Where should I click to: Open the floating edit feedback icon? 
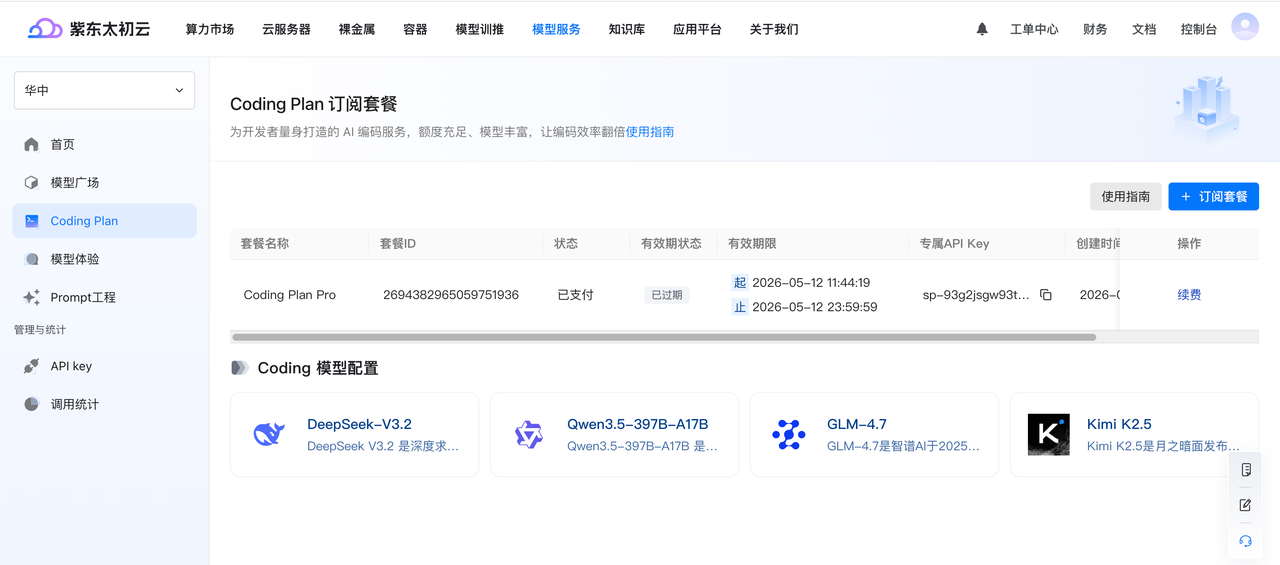pyautogui.click(x=1246, y=505)
